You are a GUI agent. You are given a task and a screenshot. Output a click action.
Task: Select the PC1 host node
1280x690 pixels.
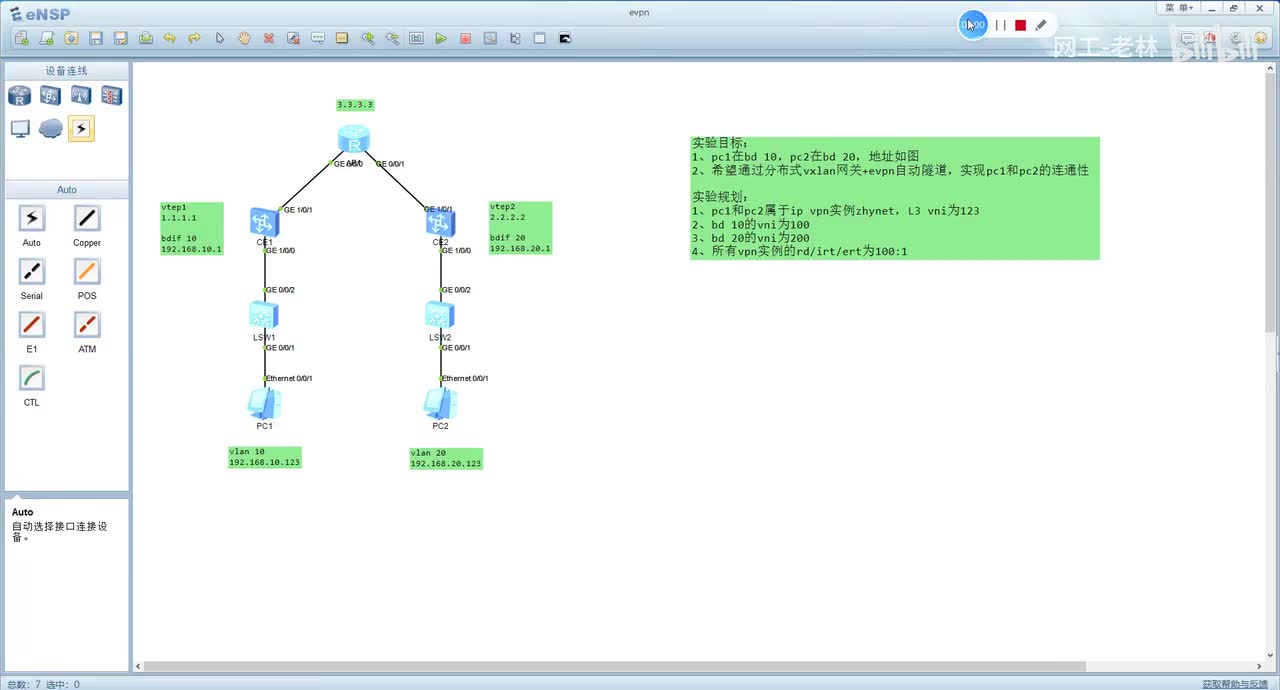264,404
